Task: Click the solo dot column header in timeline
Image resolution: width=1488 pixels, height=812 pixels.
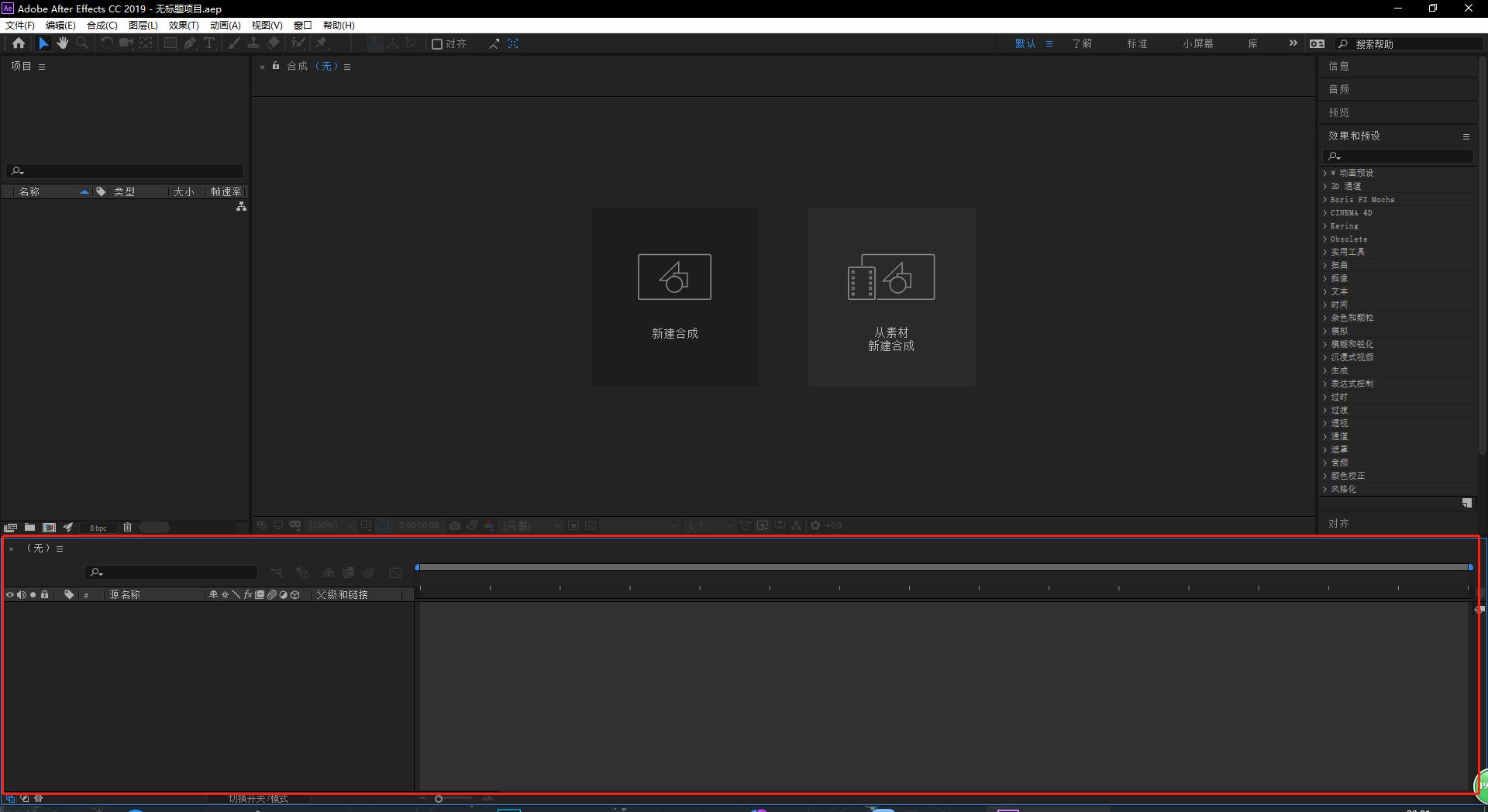Action: coord(33,595)
